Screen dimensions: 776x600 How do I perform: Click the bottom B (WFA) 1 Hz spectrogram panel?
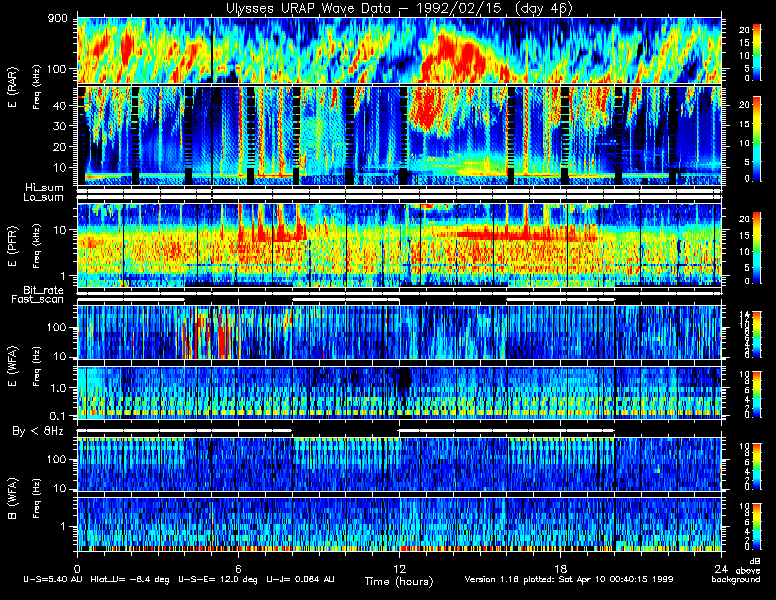coord(399,524)
